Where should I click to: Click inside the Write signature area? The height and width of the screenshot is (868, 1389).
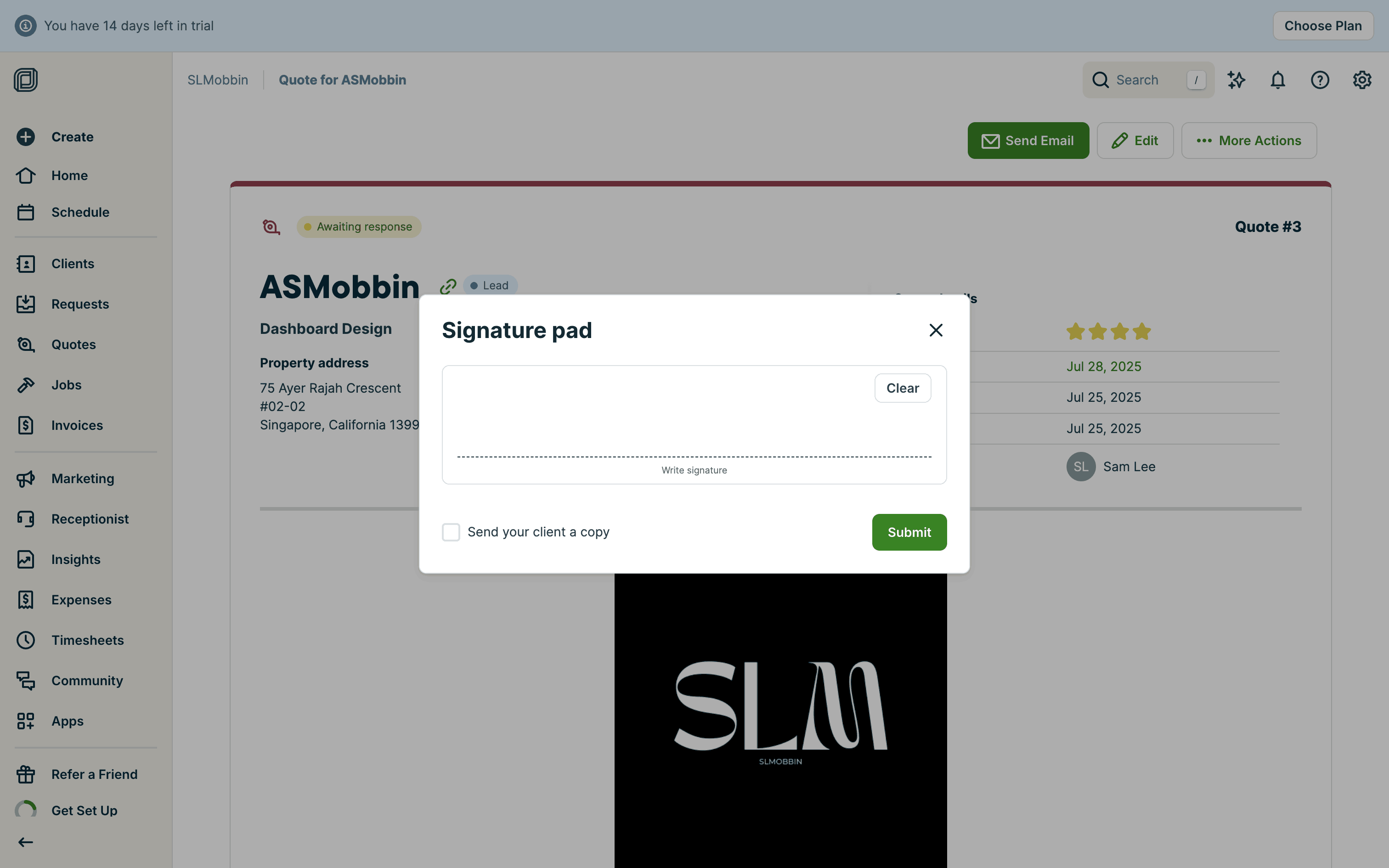tap(694, 425)
